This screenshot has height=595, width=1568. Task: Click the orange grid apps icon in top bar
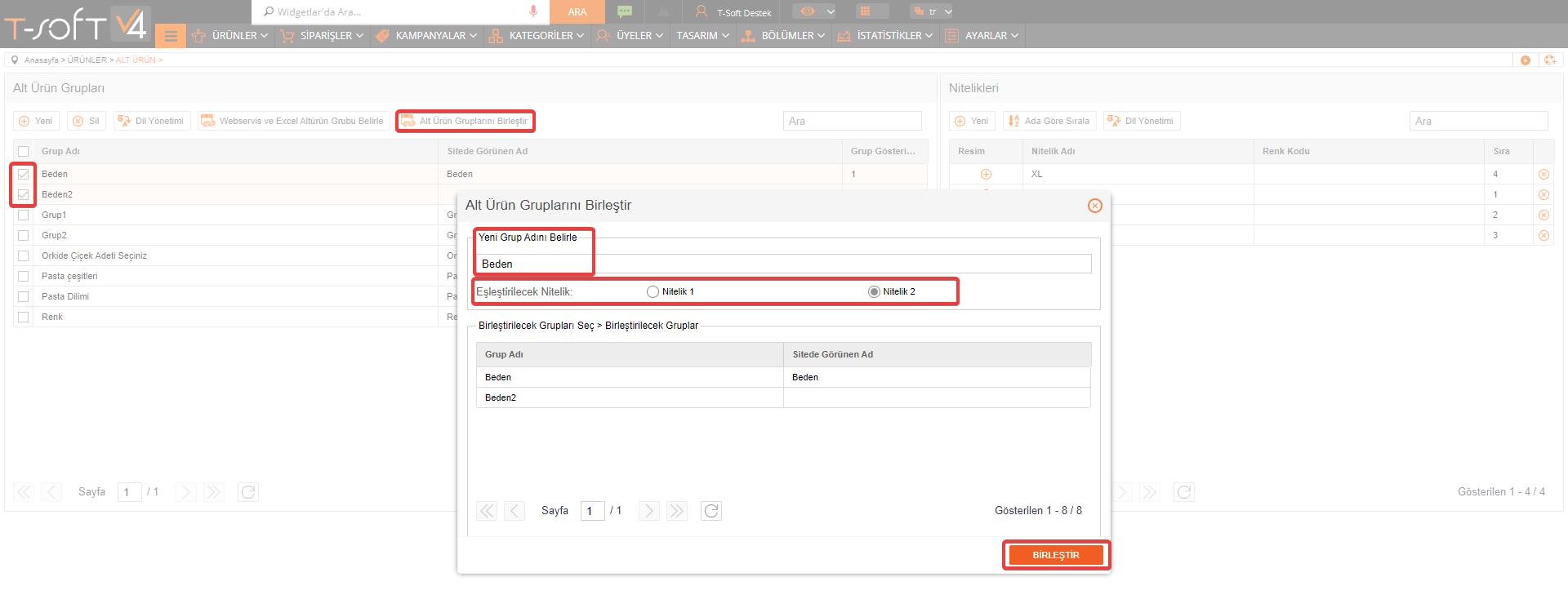pos(864,11)
